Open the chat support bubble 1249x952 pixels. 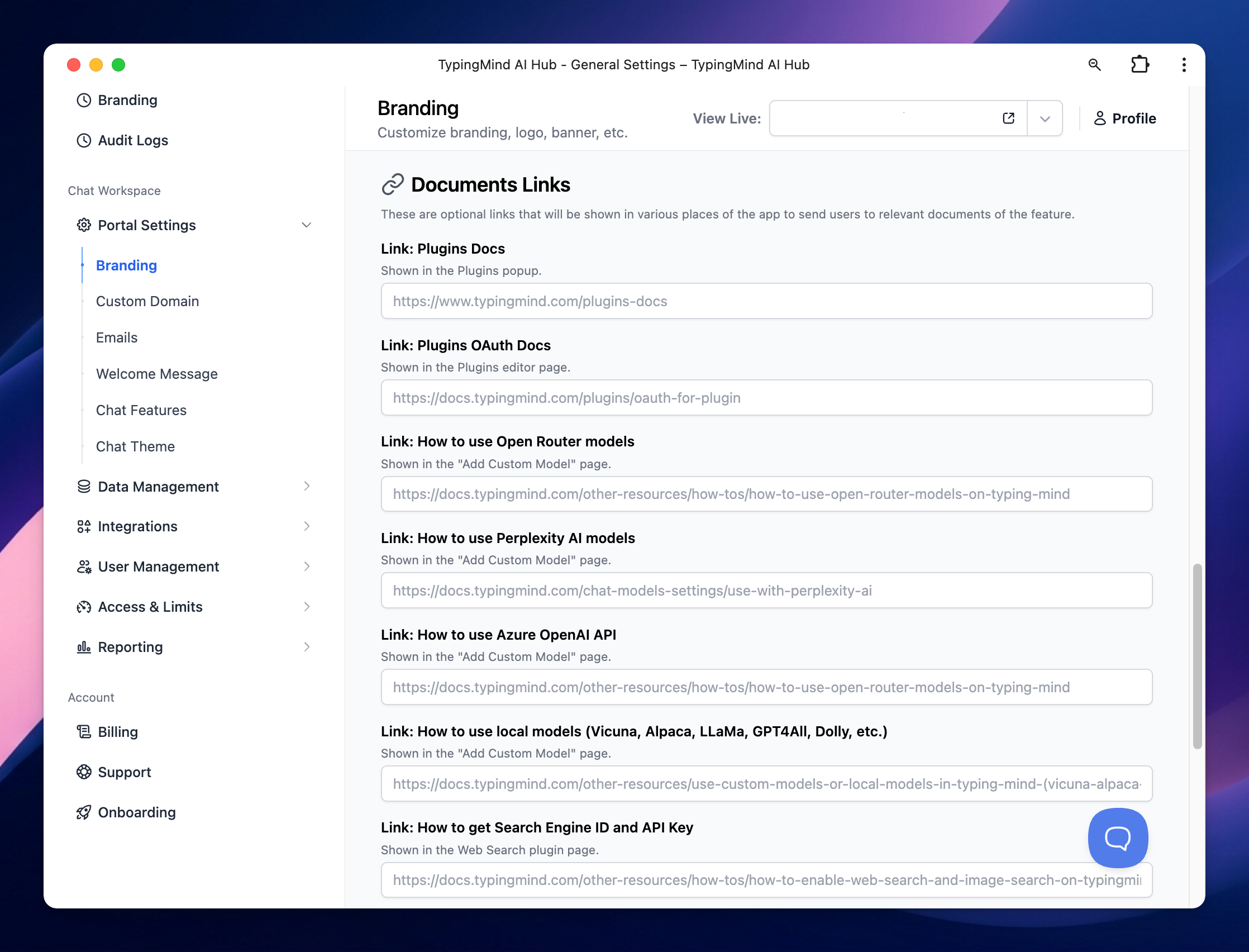1118,837
